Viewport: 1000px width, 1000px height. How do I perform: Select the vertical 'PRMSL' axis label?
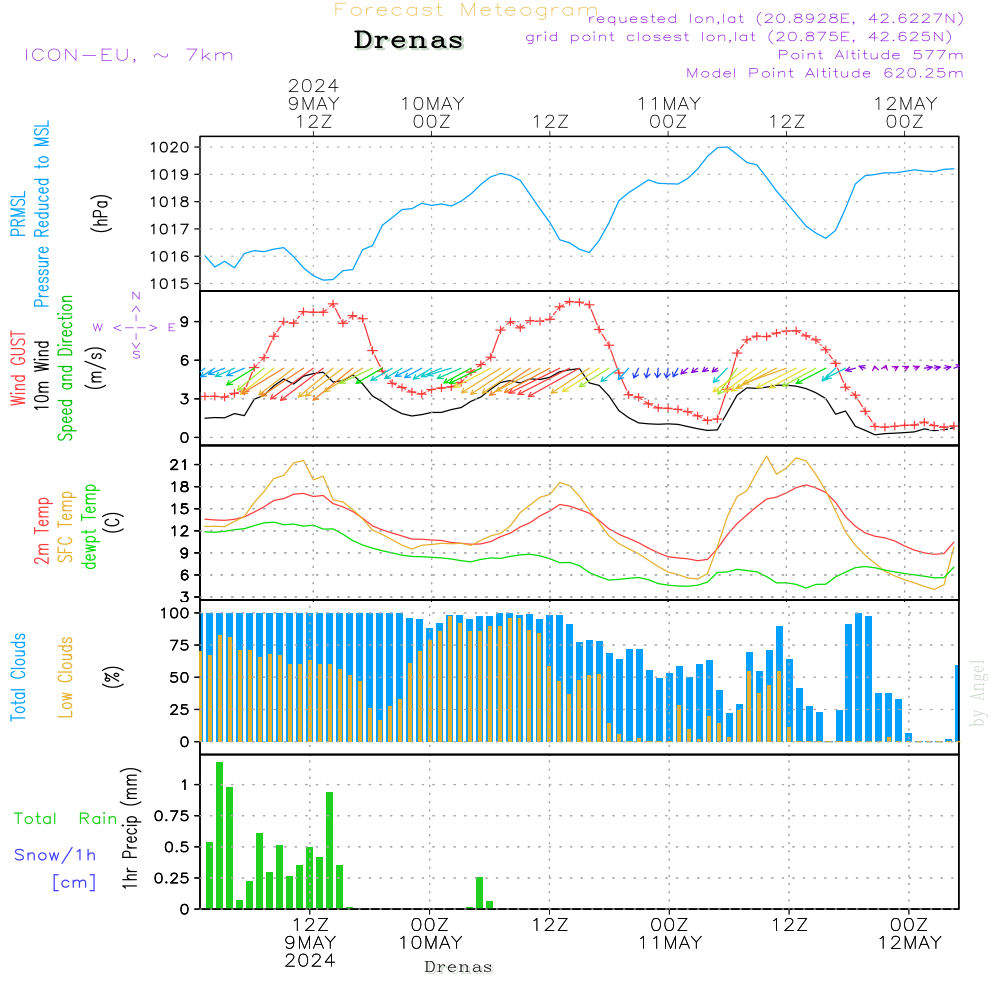18,214
